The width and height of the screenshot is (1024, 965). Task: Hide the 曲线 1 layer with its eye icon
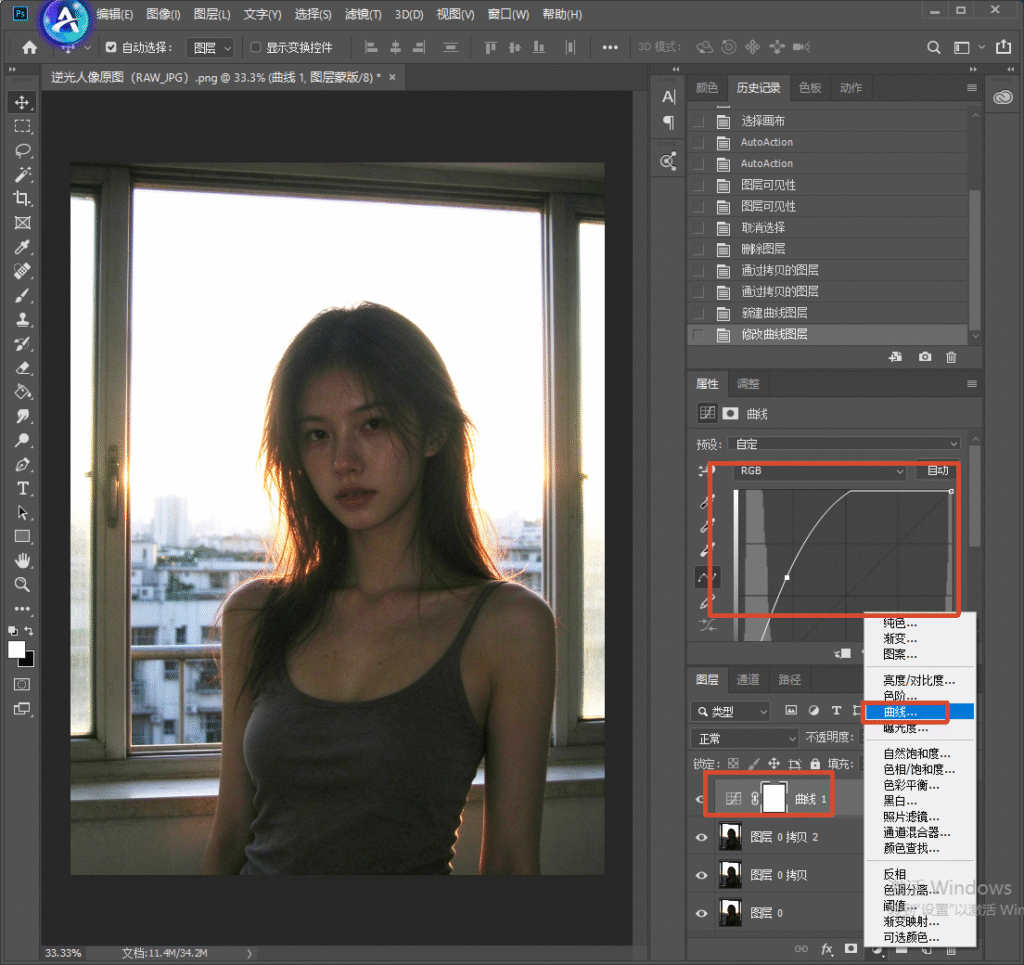tap(701, 799)
